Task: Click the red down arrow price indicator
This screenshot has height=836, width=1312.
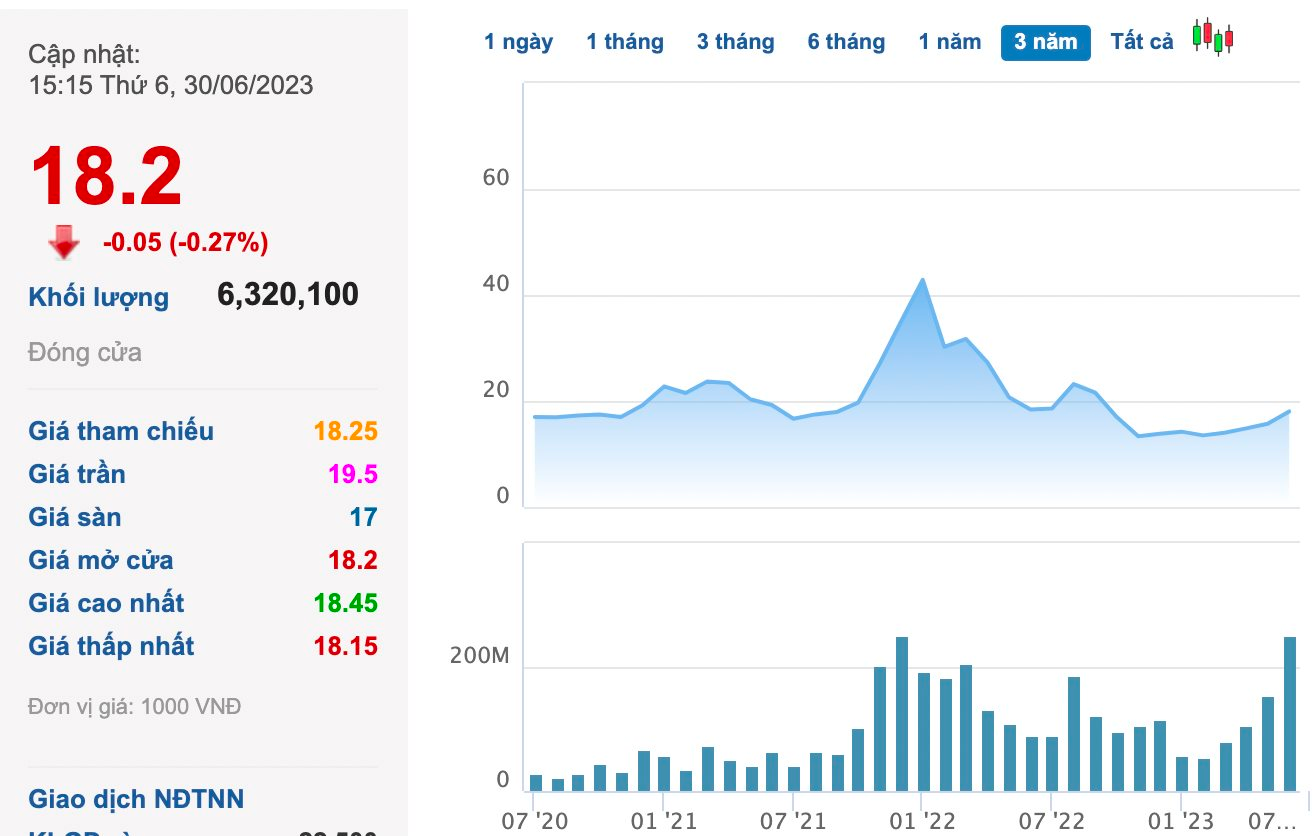Action: 64,242
